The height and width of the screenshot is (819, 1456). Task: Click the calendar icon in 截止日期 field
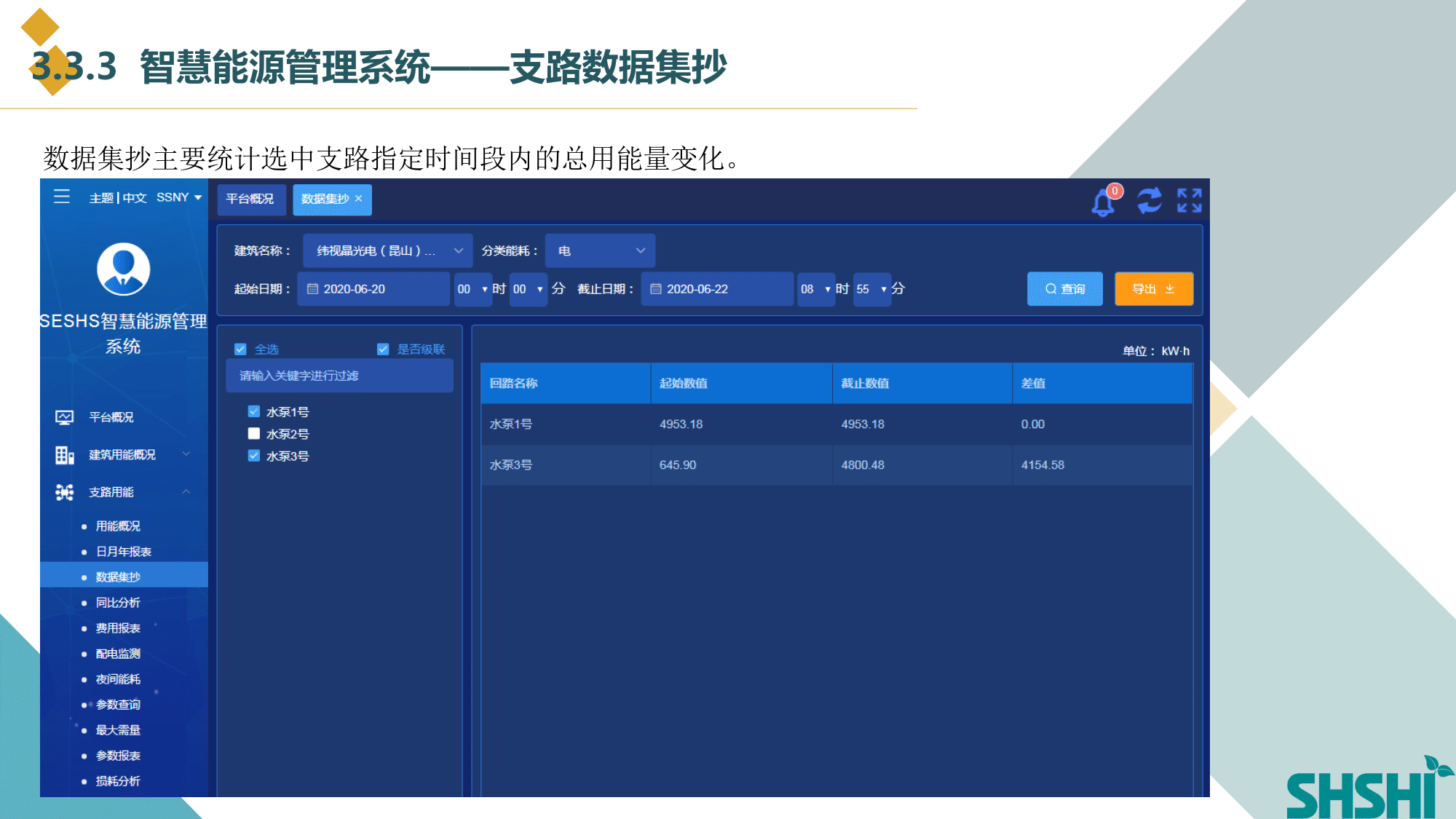point(656,289)
